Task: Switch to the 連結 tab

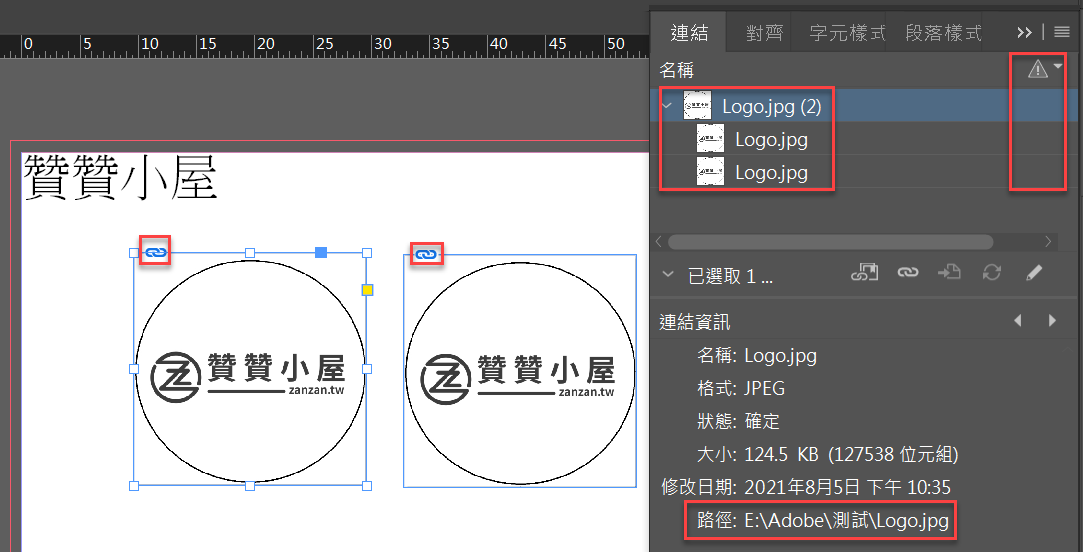Action: pos(689,32)
